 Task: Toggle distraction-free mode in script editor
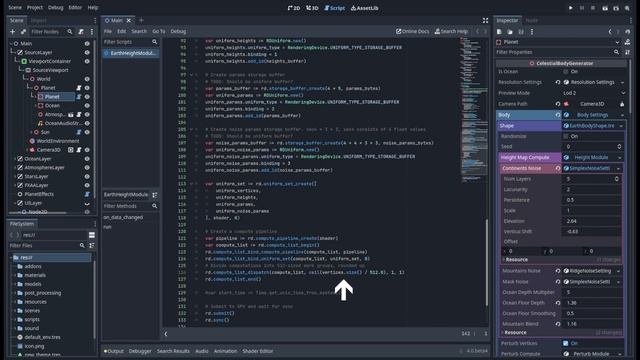tap(485, 20)
